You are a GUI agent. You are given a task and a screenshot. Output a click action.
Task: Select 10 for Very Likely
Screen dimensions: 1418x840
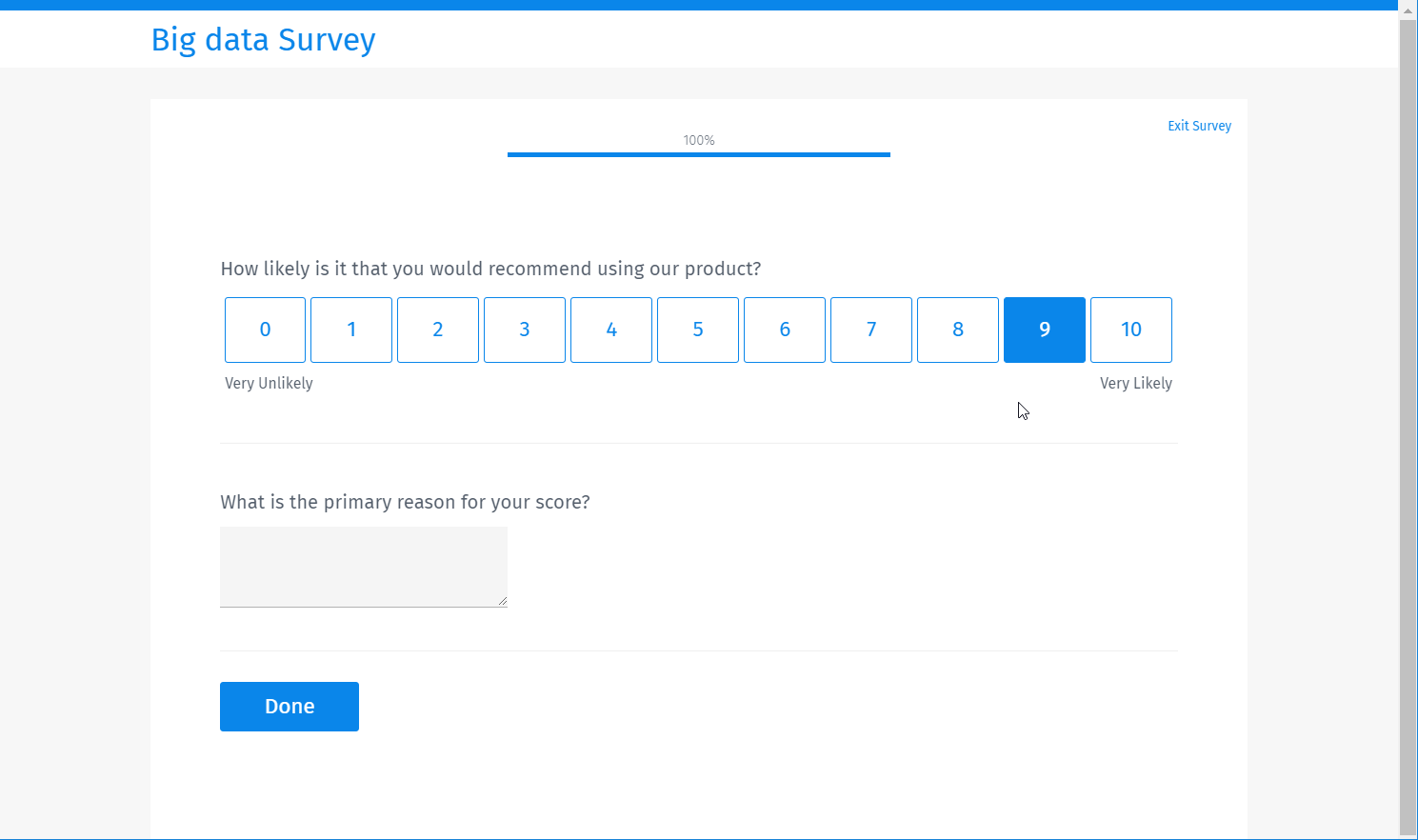[1131, 330]
